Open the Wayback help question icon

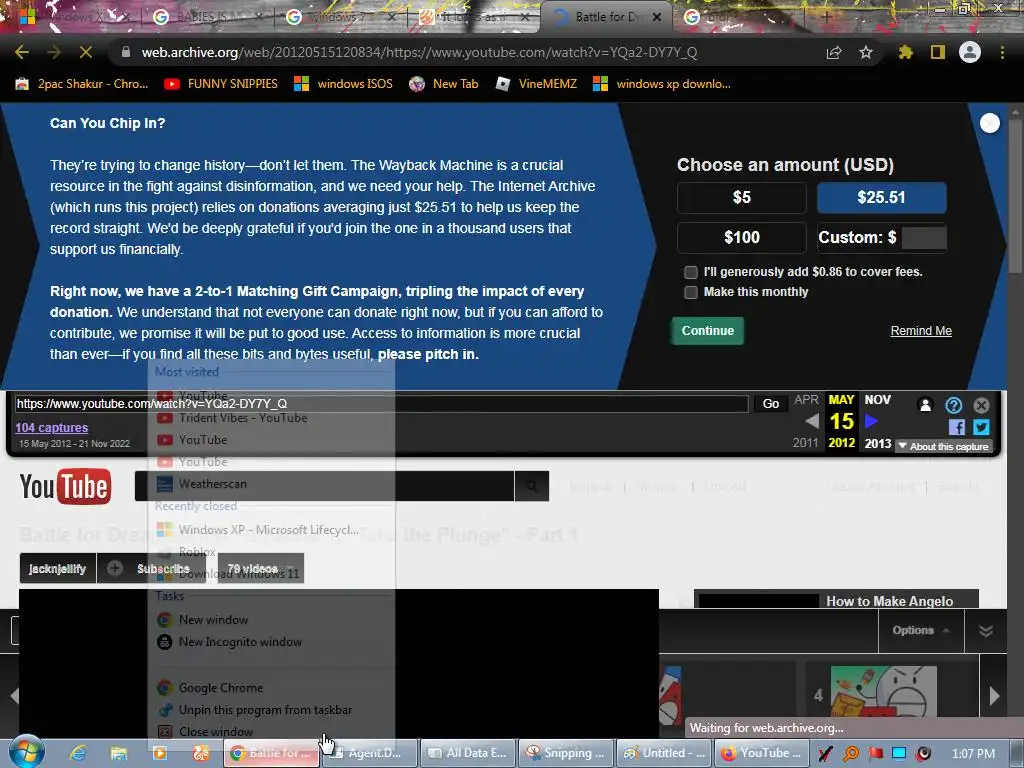coord(953,405)
